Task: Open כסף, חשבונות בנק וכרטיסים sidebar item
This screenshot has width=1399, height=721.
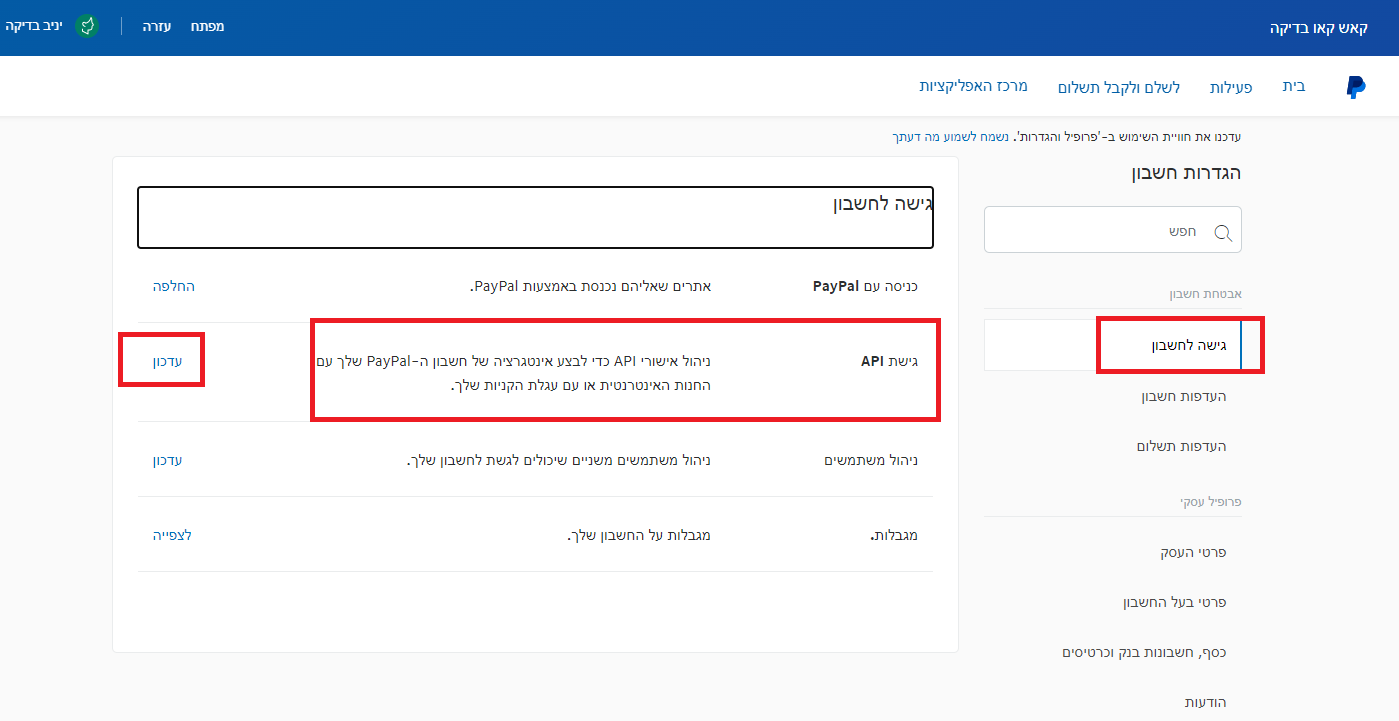Action: [x=1144, y=652]
